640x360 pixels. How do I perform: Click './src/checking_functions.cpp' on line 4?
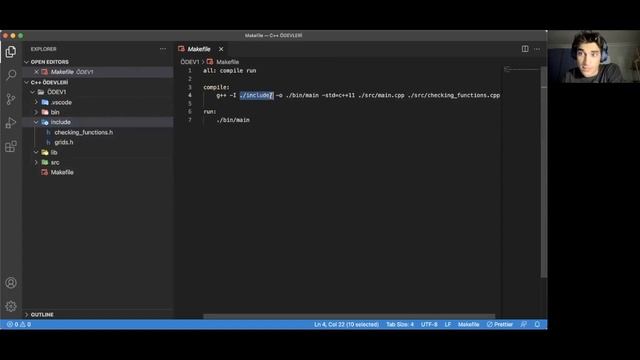(453, 96)
